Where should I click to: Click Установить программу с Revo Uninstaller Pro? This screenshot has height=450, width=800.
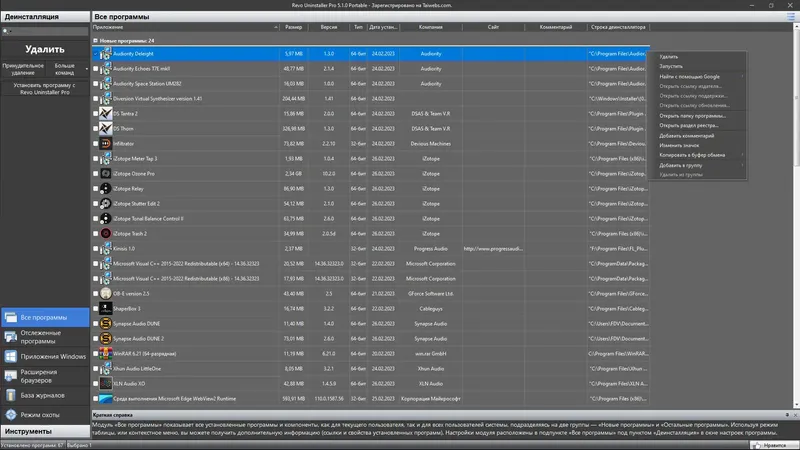coord(45,89)
